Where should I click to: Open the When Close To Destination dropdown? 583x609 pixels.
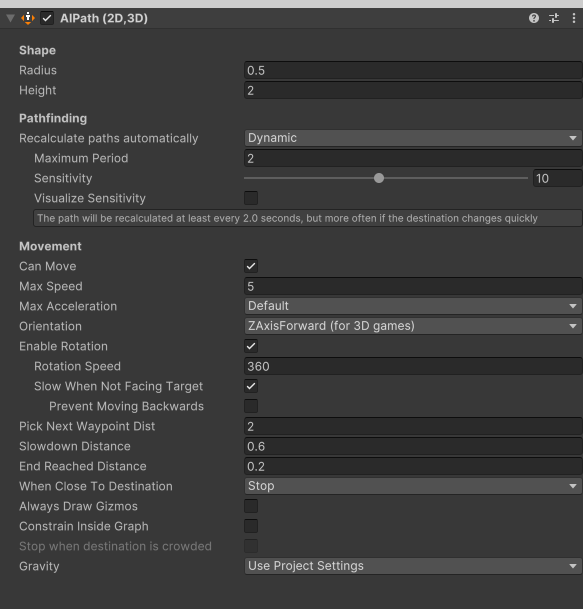click(x=413, y=486)
